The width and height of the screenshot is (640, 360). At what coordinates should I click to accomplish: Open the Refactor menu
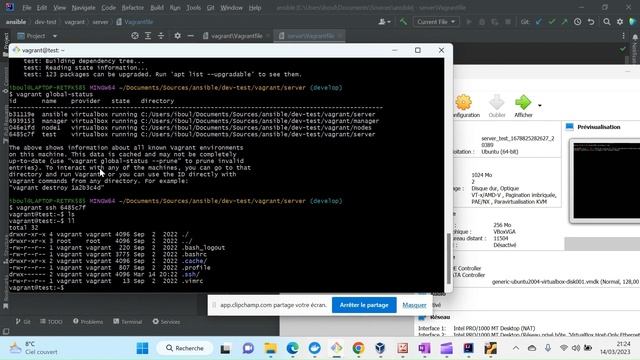click(133, 8)
